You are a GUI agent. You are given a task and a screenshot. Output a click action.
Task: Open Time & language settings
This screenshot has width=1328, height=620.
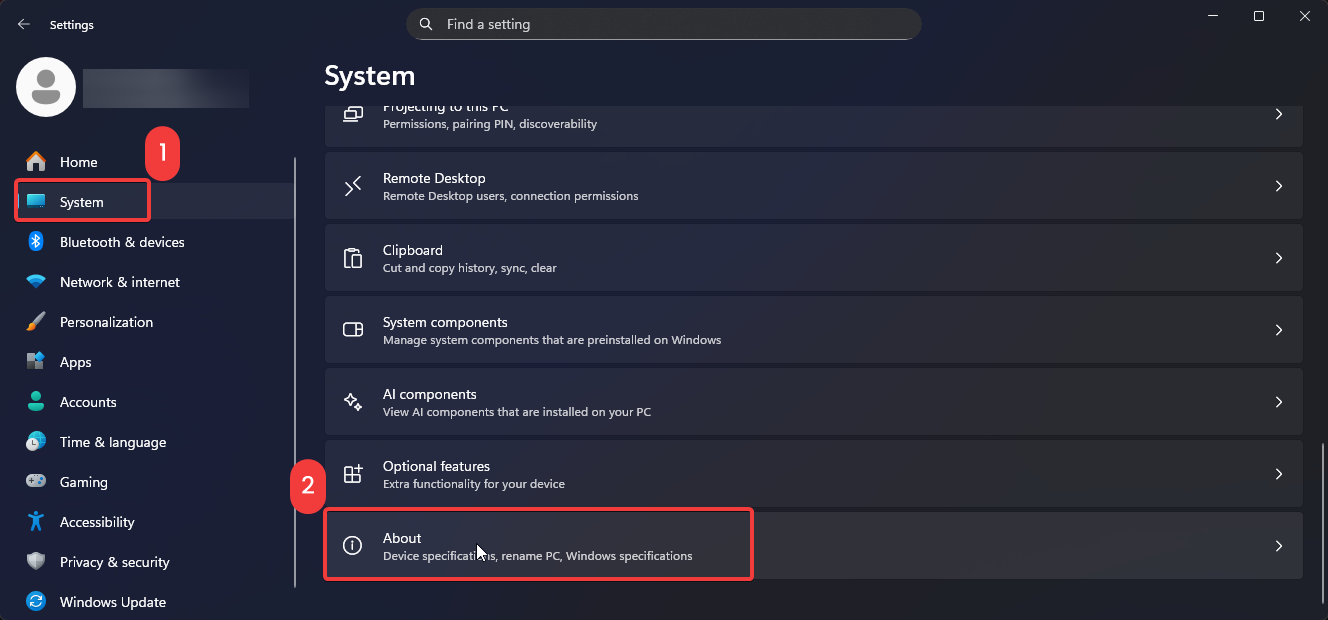155,442
